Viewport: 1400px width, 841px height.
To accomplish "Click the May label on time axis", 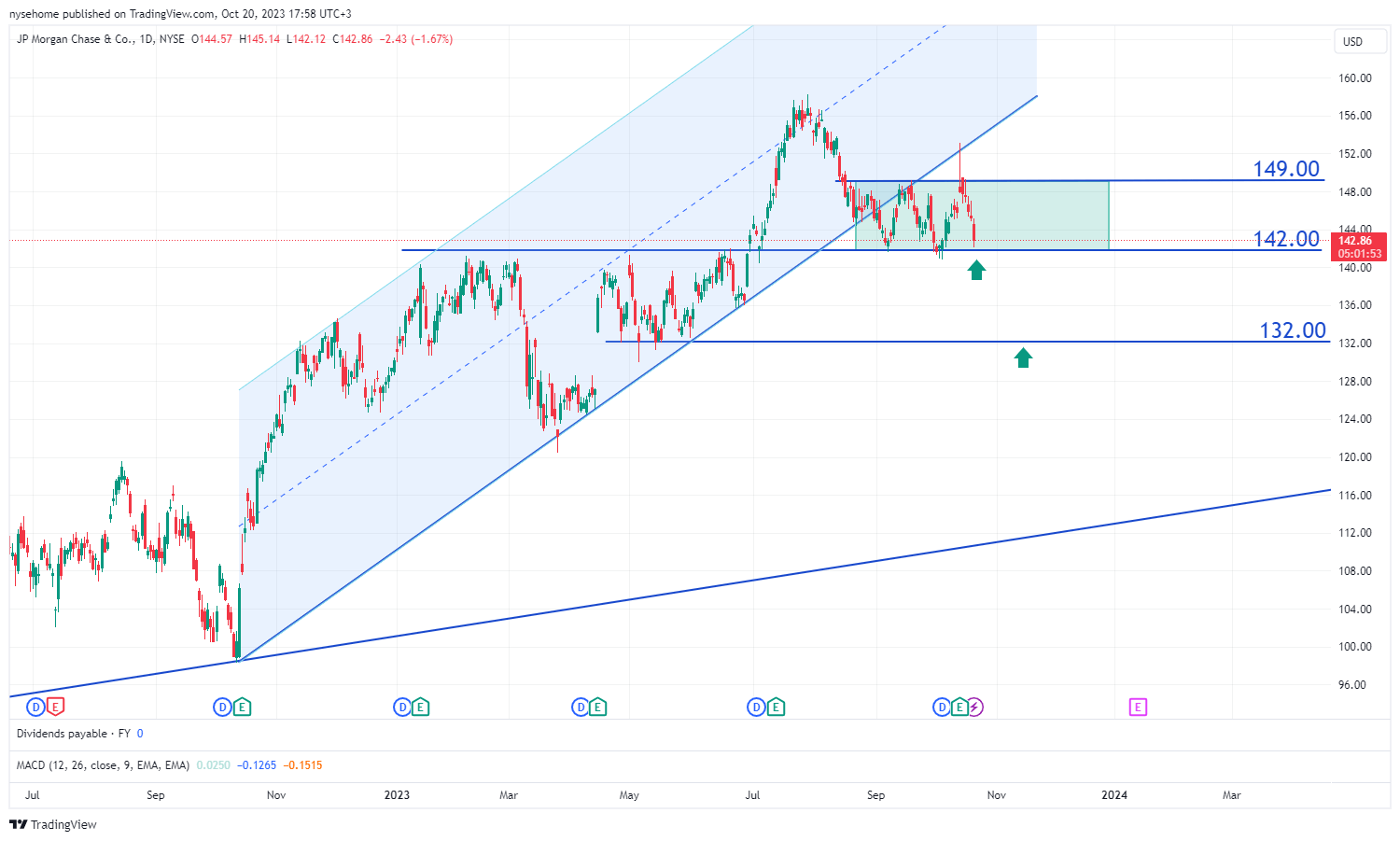I will [x=629, y=795].
